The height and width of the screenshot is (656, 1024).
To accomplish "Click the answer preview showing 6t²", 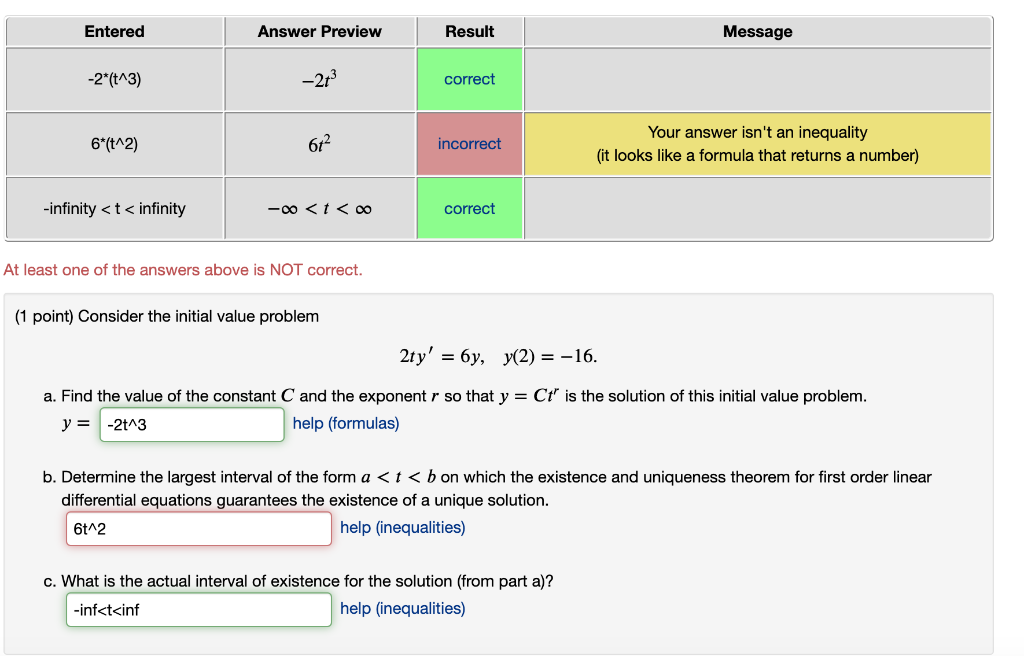I will [320, 144].
